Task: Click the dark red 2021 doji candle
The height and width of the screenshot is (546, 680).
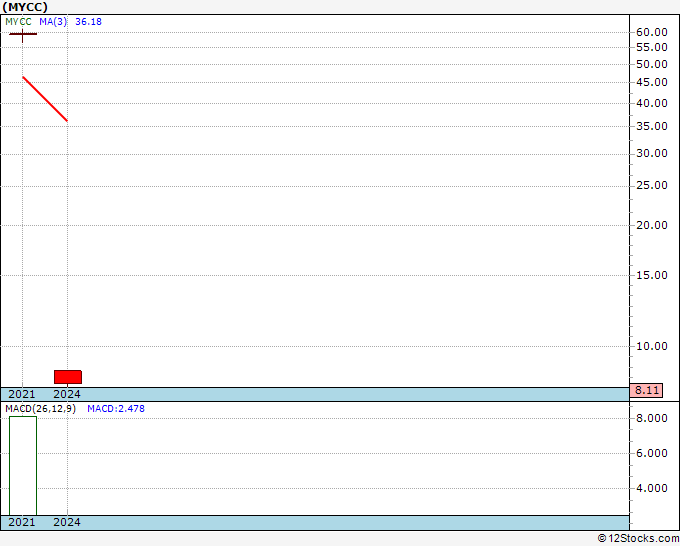Action: [23, 34]
